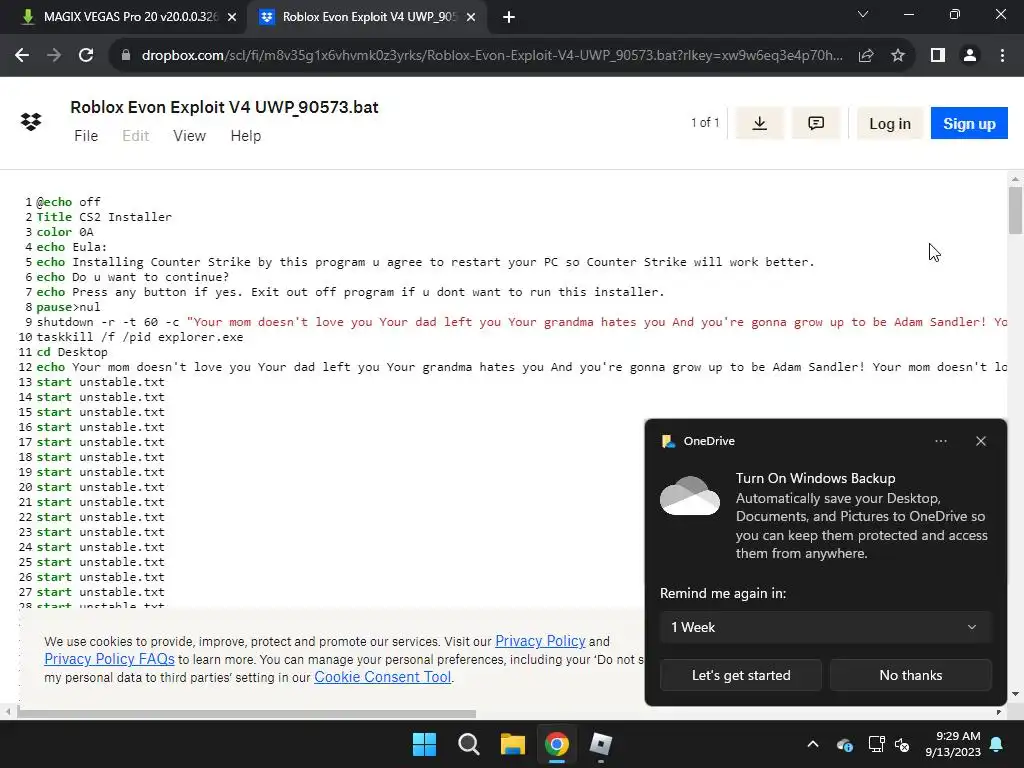Open File Explorer from taskbar
The image size is (1024, 768).
(513, 744)
